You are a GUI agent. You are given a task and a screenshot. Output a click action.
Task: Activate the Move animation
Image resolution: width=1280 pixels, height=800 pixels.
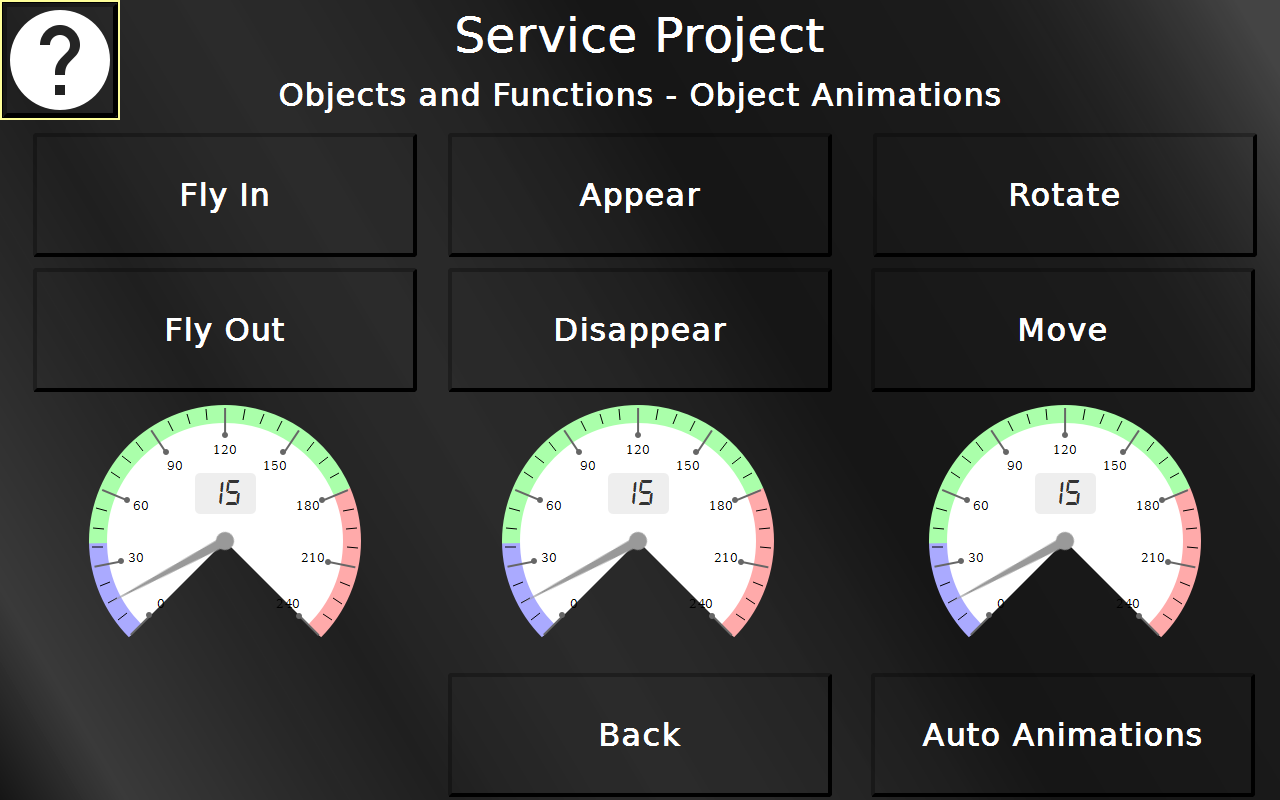pyautogui.click(x=1063, y=329)
